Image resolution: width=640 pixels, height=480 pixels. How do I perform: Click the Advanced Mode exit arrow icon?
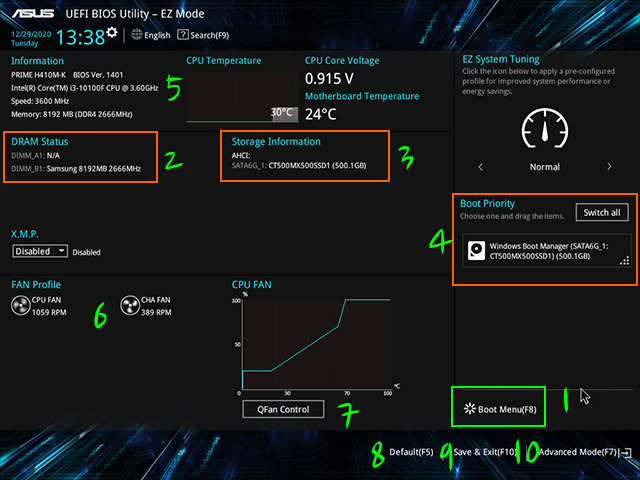coord(626,452)
